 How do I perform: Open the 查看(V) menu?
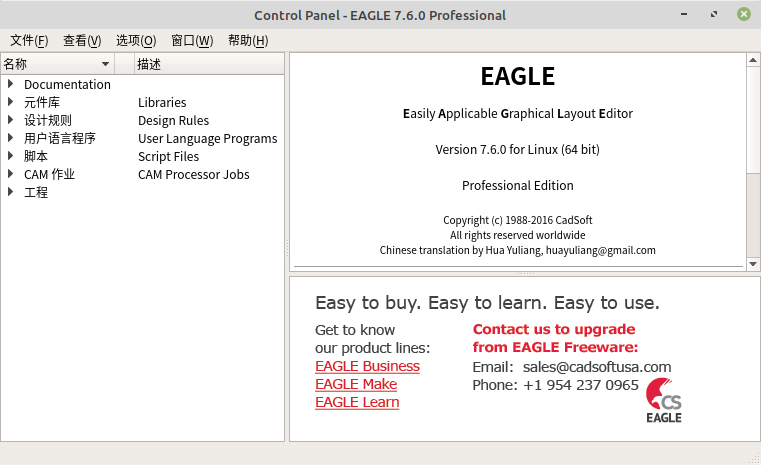[82, 41]
